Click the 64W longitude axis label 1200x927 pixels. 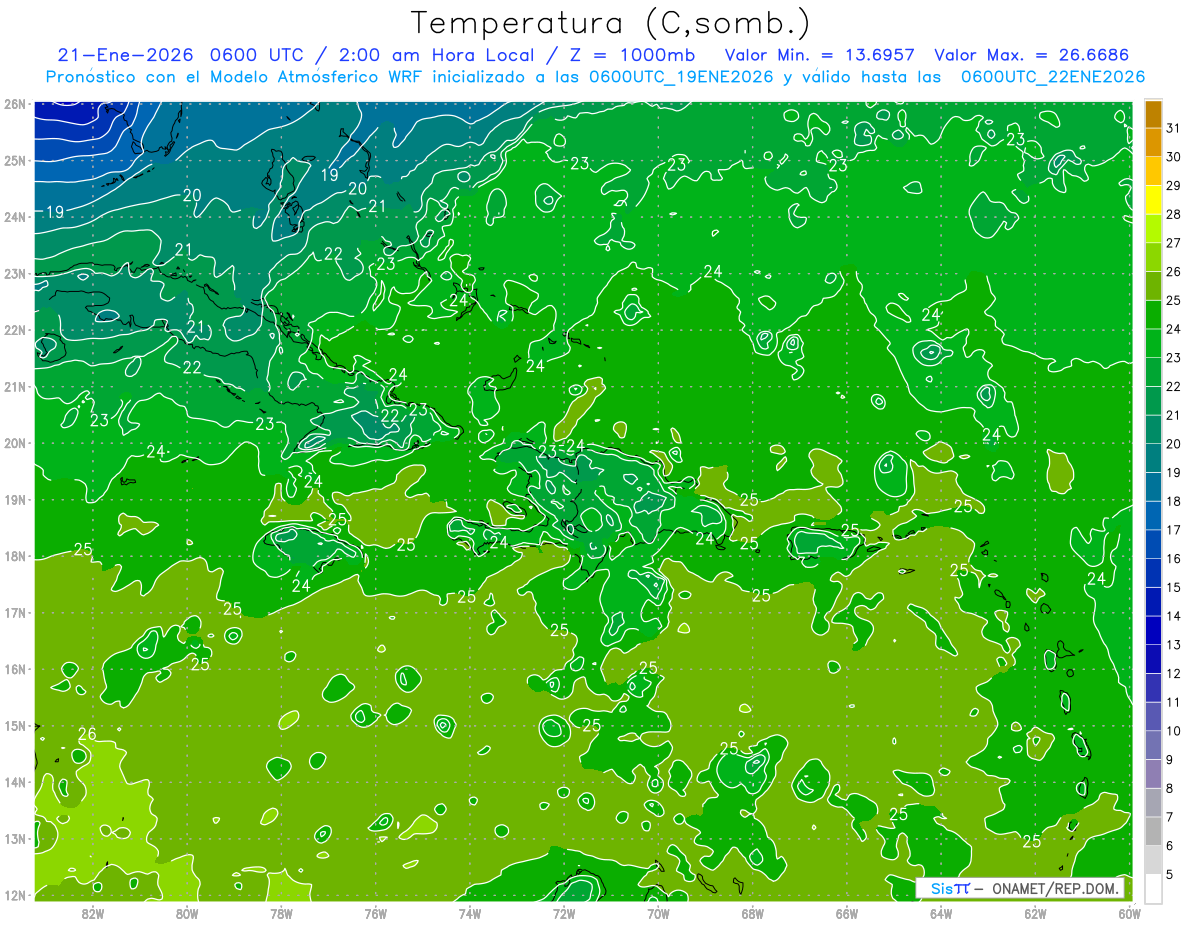pos(941,913)
